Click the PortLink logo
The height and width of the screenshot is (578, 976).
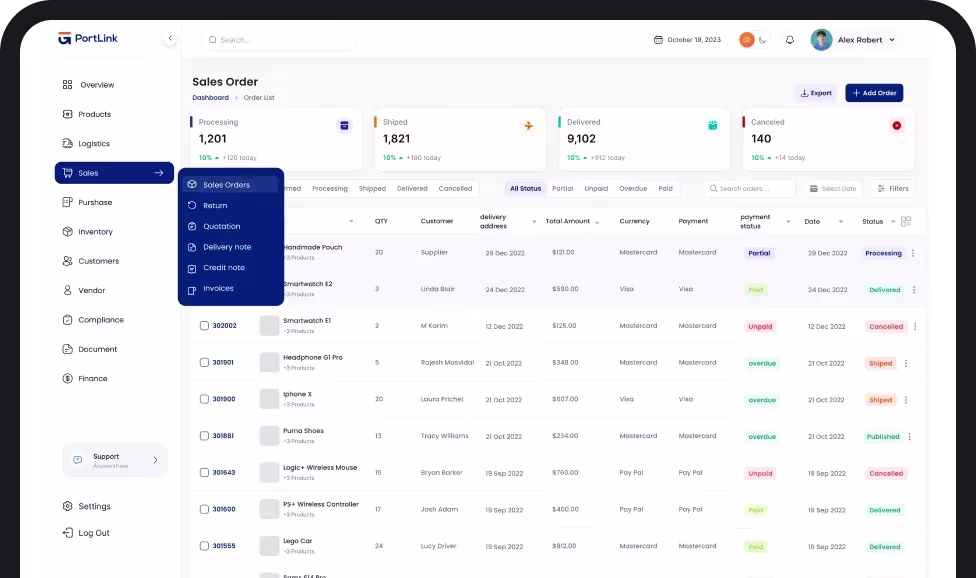pyautogui.click(x=88, y=39)
